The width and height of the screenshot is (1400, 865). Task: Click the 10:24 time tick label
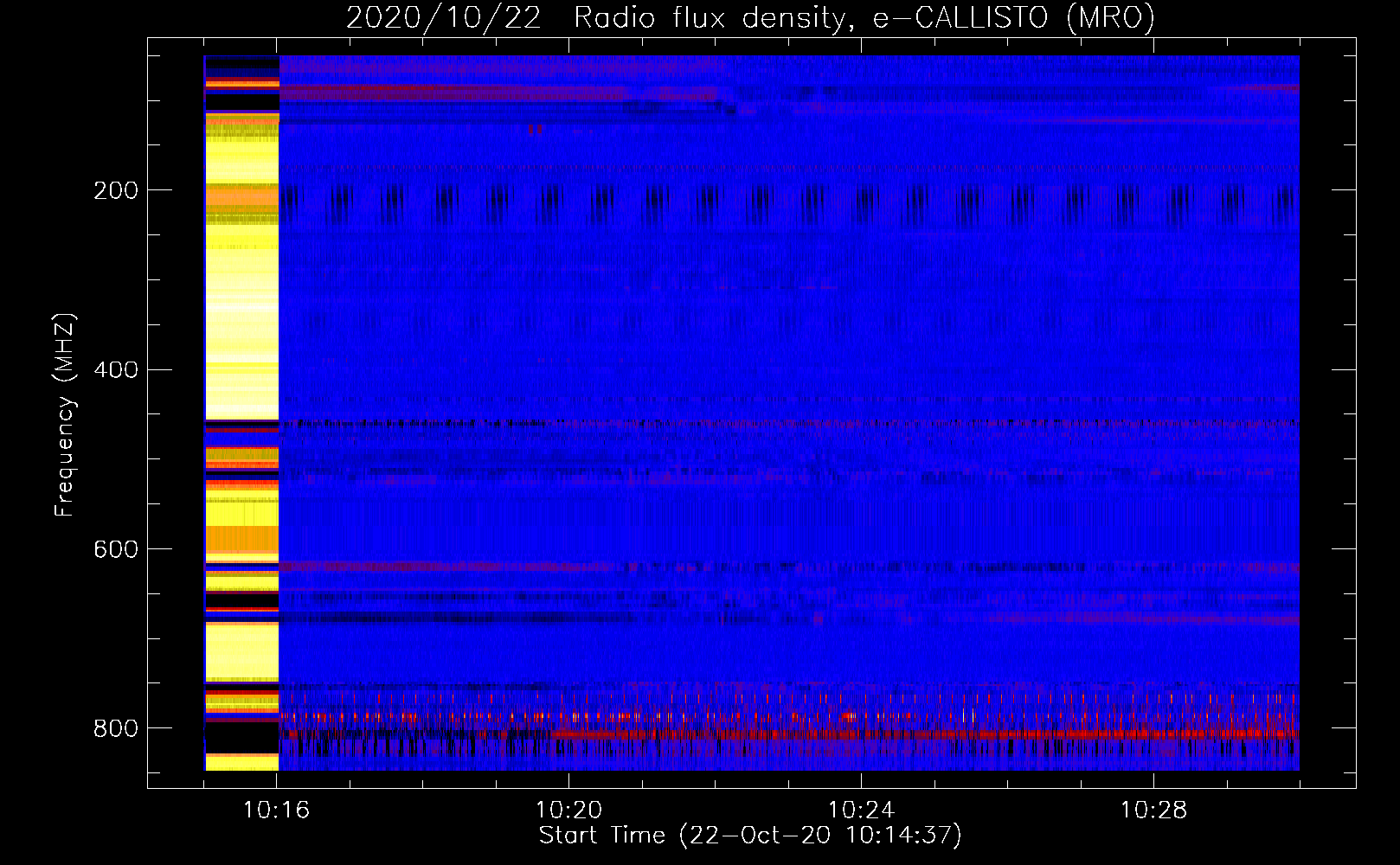[x=862, y=811]
